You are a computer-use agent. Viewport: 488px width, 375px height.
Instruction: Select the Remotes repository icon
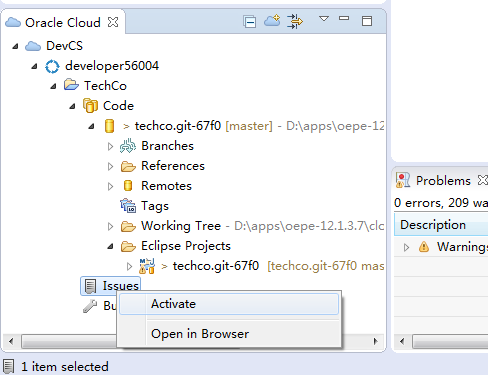pos(128,186)
